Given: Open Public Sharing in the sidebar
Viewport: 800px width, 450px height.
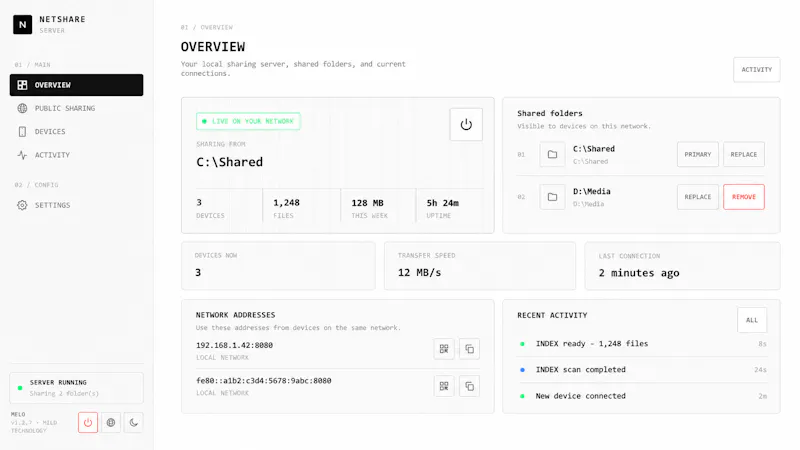Looking at the screenshot, I should point(77,108).
